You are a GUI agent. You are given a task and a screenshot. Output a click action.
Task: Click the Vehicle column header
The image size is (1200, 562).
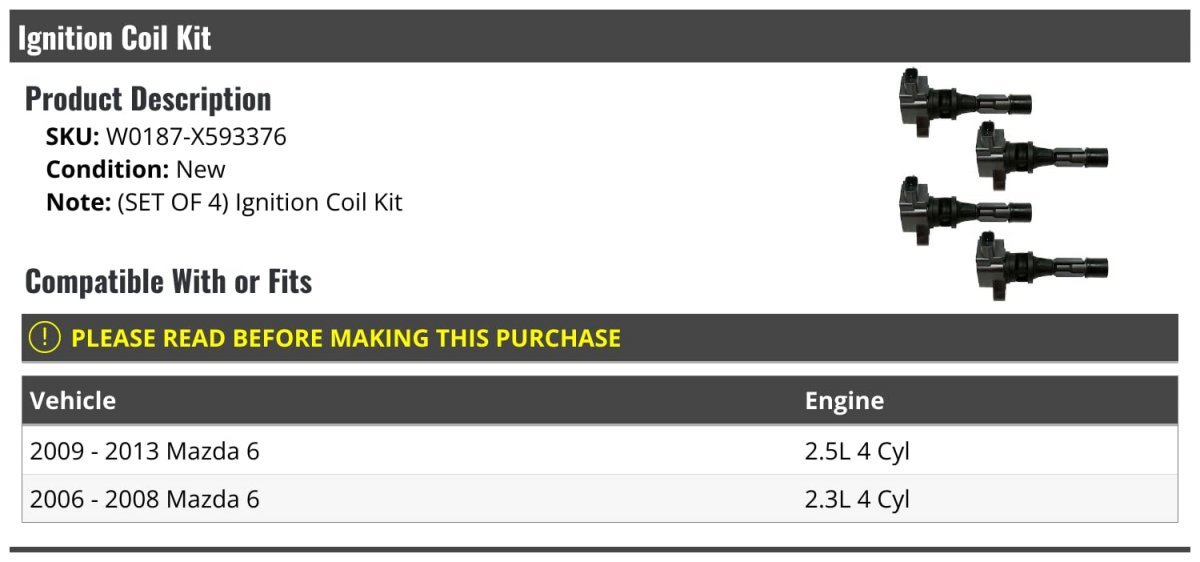click(x=73, y=401)
